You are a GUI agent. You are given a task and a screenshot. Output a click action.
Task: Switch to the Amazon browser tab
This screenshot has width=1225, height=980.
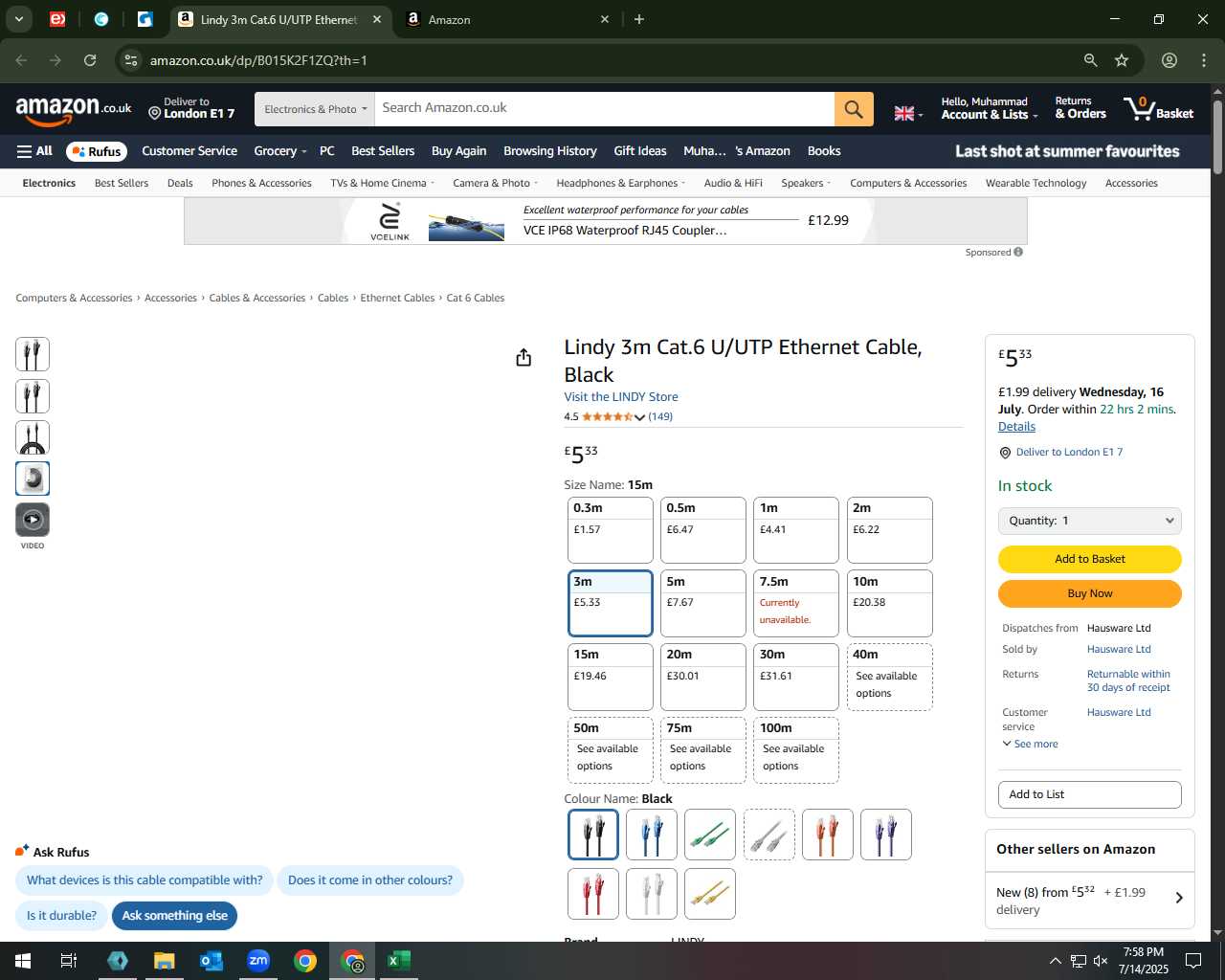(507, 19)
